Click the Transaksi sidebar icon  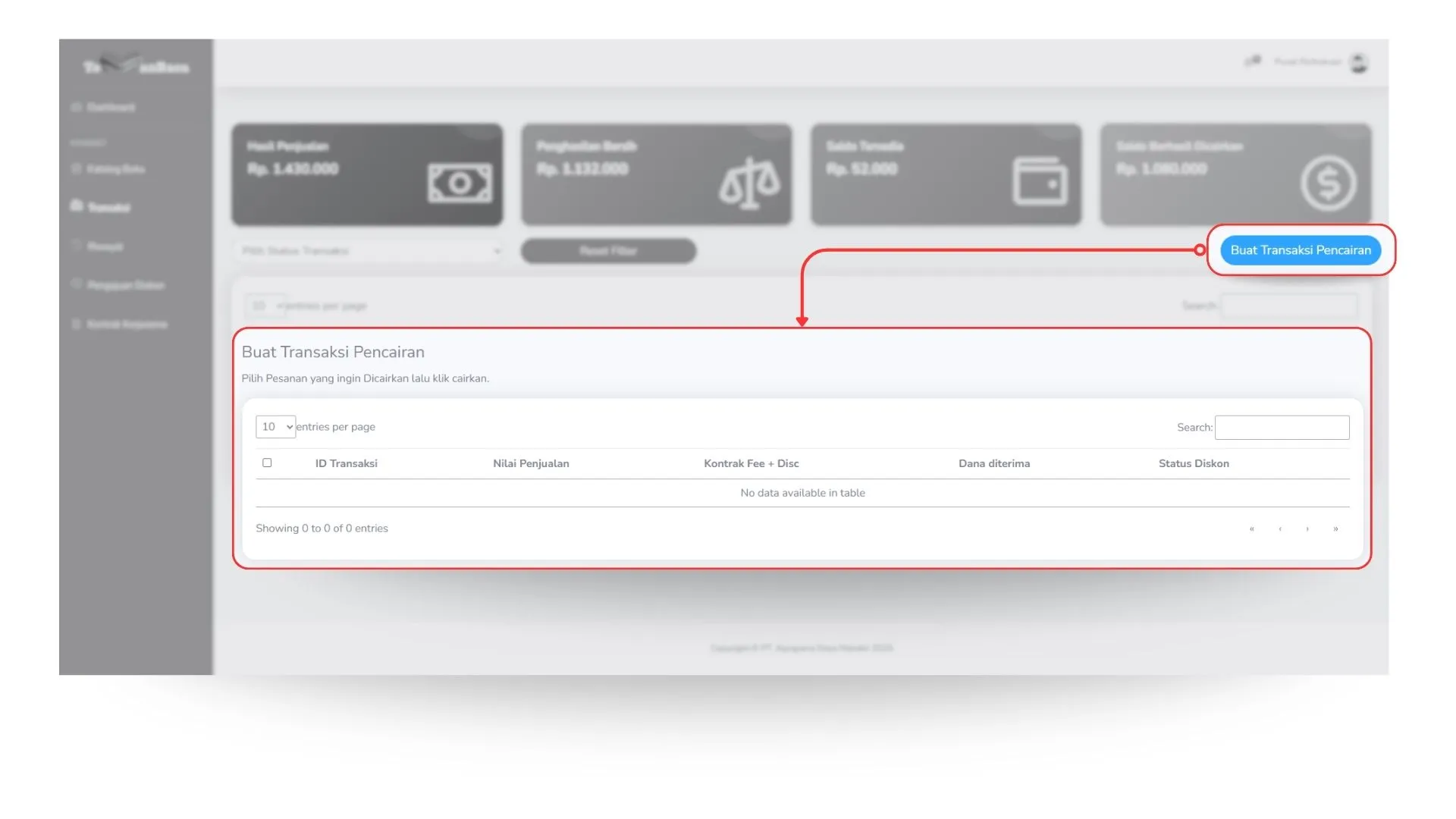click(x=76, y=206)
